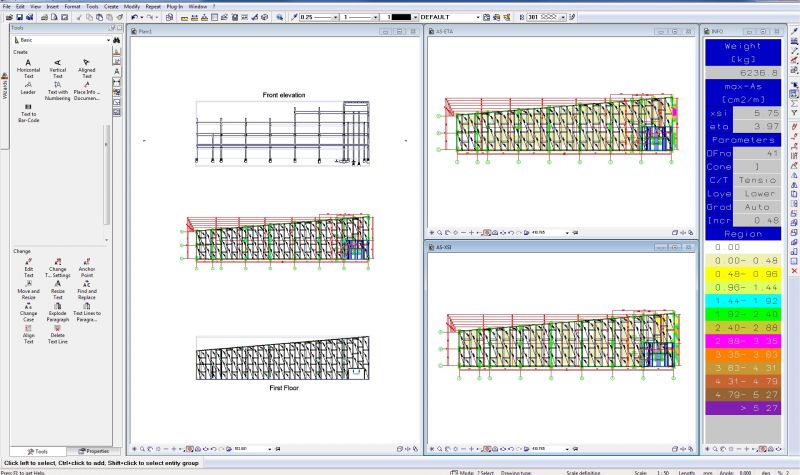Switch to the Tools tab

click(35, 451)
